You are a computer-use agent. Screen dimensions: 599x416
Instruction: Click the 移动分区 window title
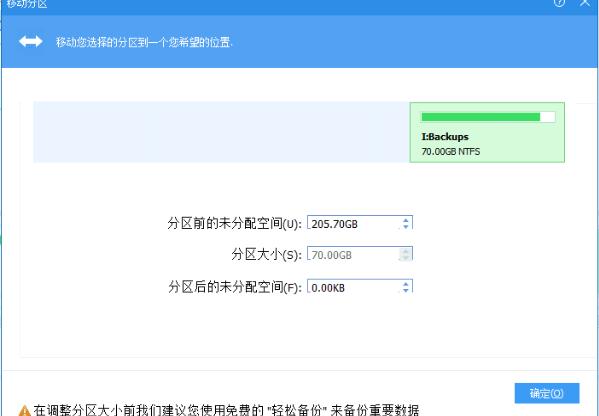pyautogui.click(x=27, y=4)
